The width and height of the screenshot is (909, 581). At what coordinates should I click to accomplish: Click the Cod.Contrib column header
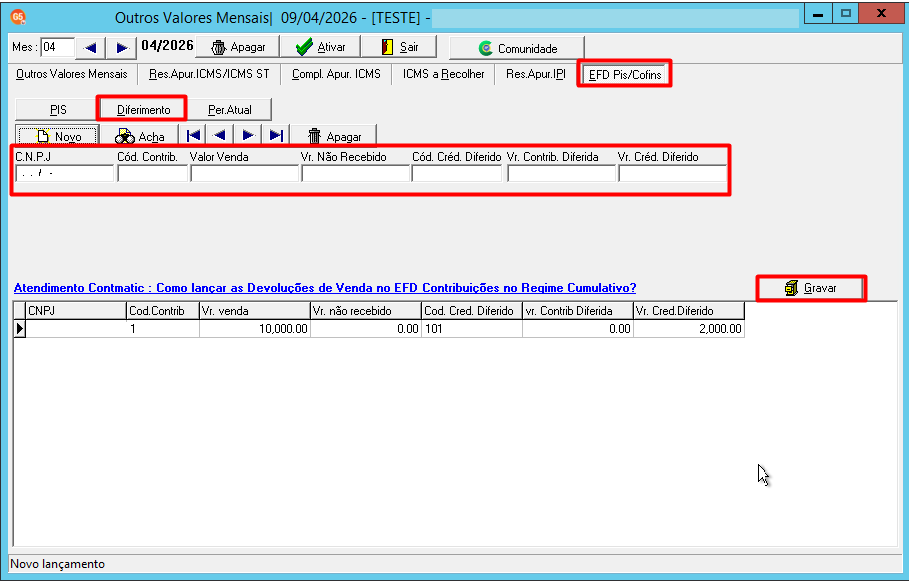[x=163, y=311]
